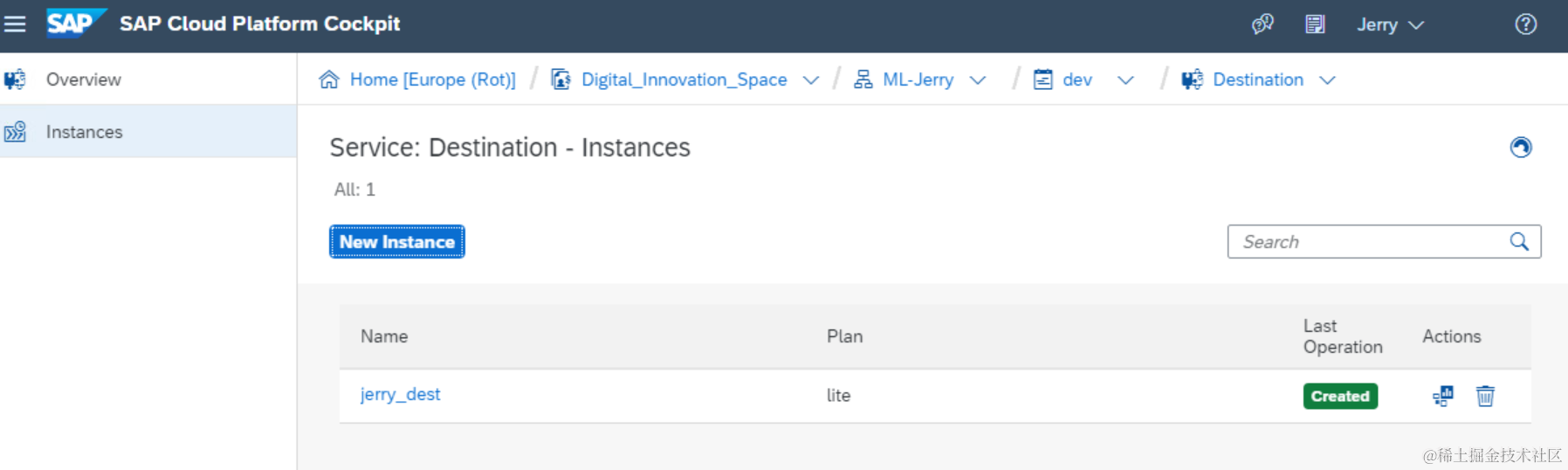The height and width of the screenshot is (470, 1568).
Task: Select Overview in the side navigation
Action: pos(83,79)
